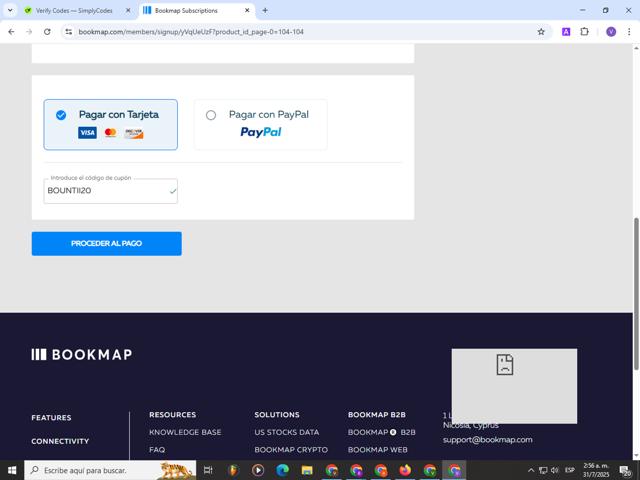Bookmark this page with the star icon
Screen dimensions: 640x480
click(541, 32)
